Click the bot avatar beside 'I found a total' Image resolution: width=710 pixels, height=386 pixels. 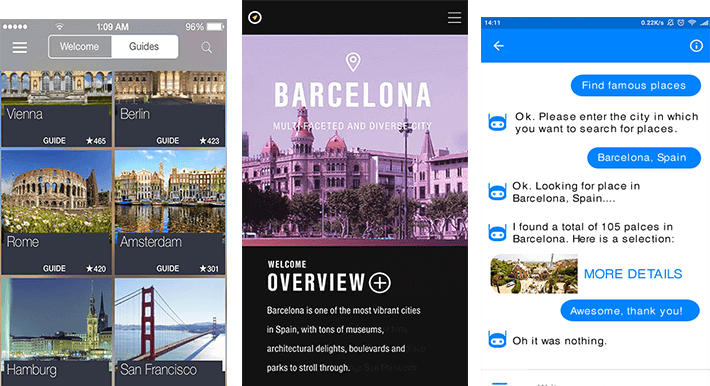497,232
